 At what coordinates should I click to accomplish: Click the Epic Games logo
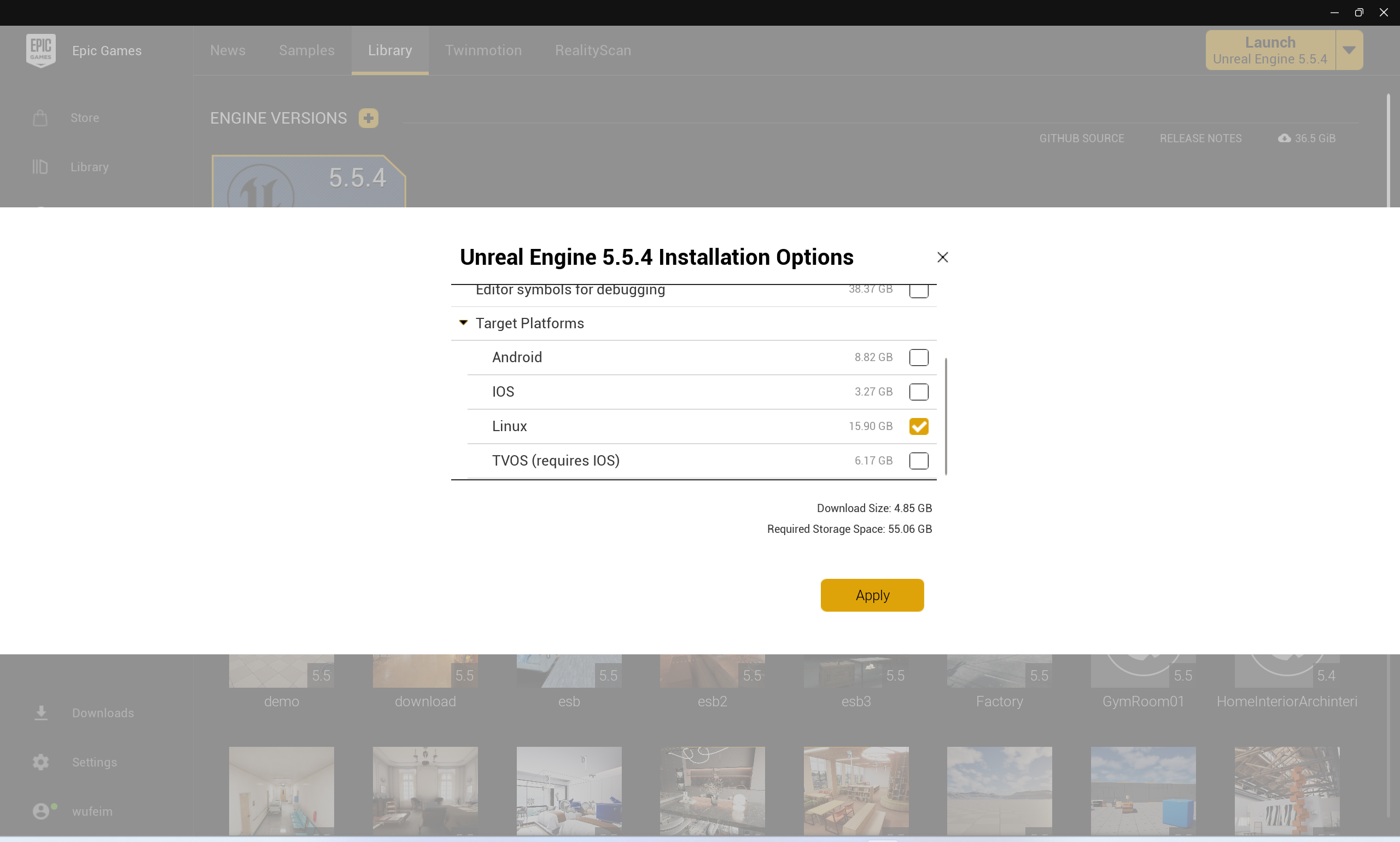pyautogui.click(x=41, y=50)
